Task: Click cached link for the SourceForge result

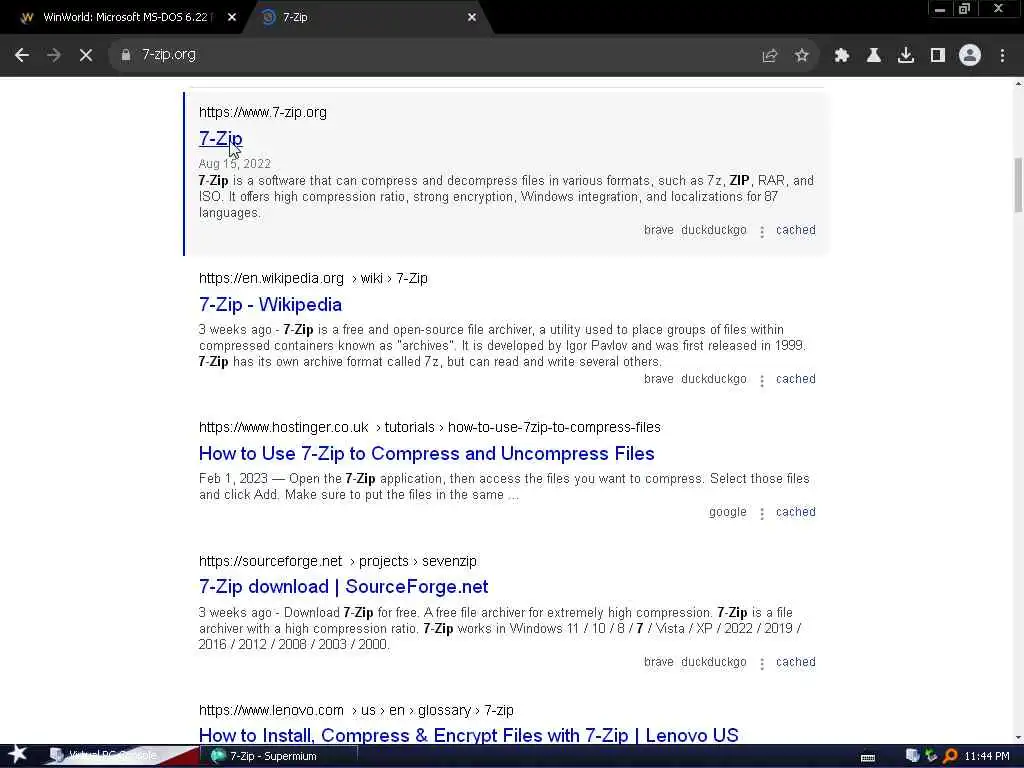Action: click(795, 662)
